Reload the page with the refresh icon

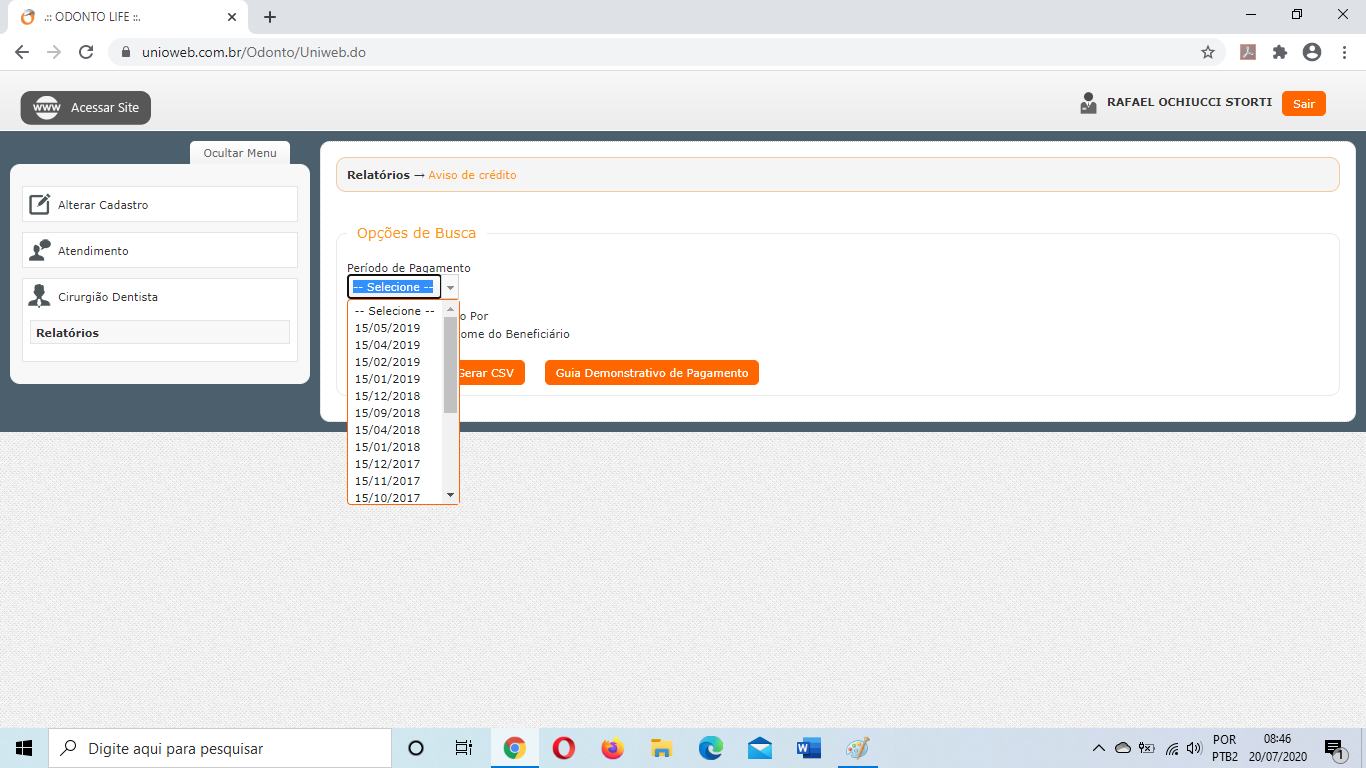[86, 52]
